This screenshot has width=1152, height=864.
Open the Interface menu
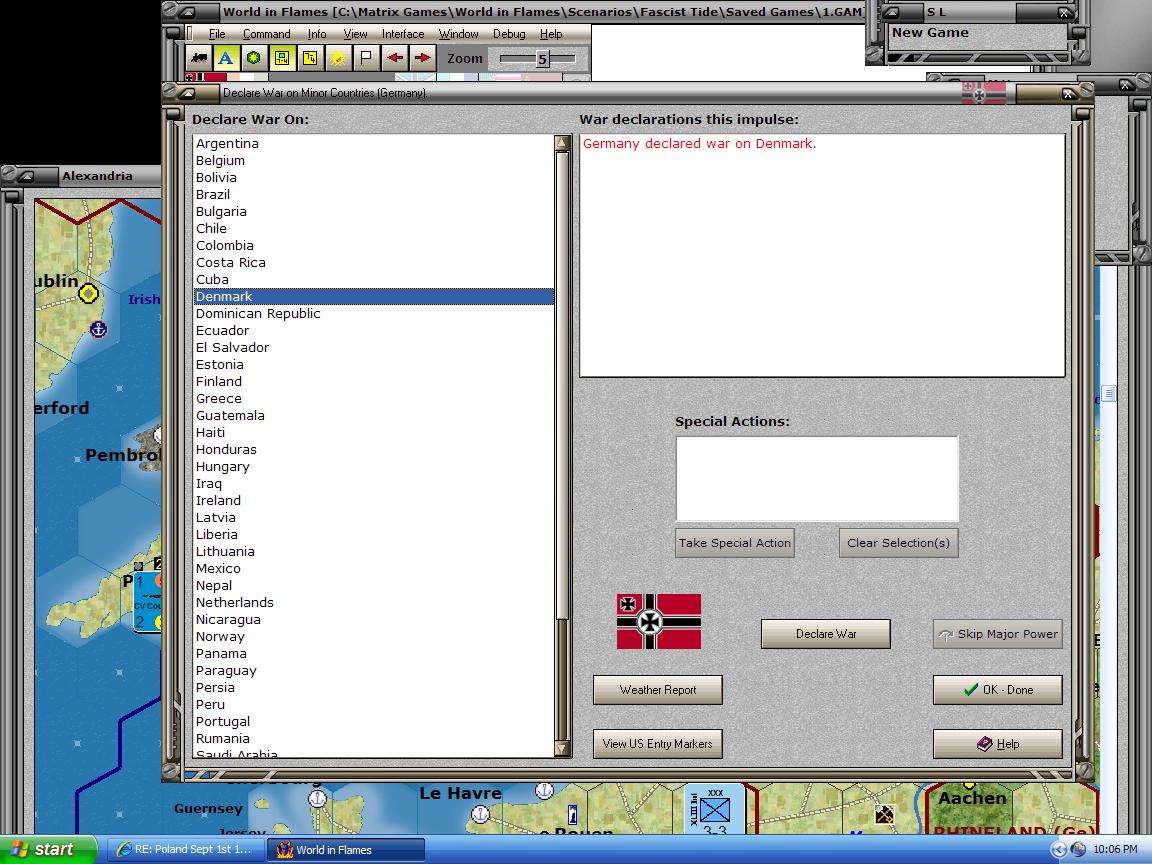pos(403,34)
